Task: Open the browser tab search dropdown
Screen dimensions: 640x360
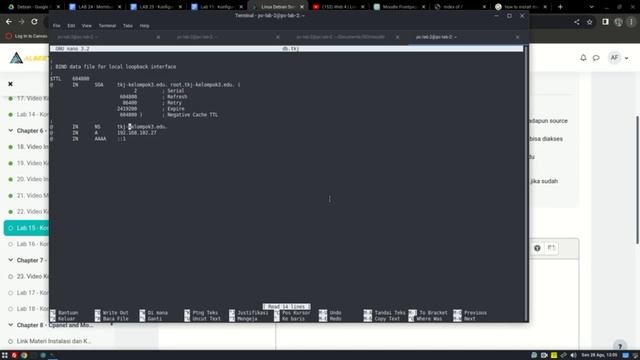Action: [x=591, y=7]
